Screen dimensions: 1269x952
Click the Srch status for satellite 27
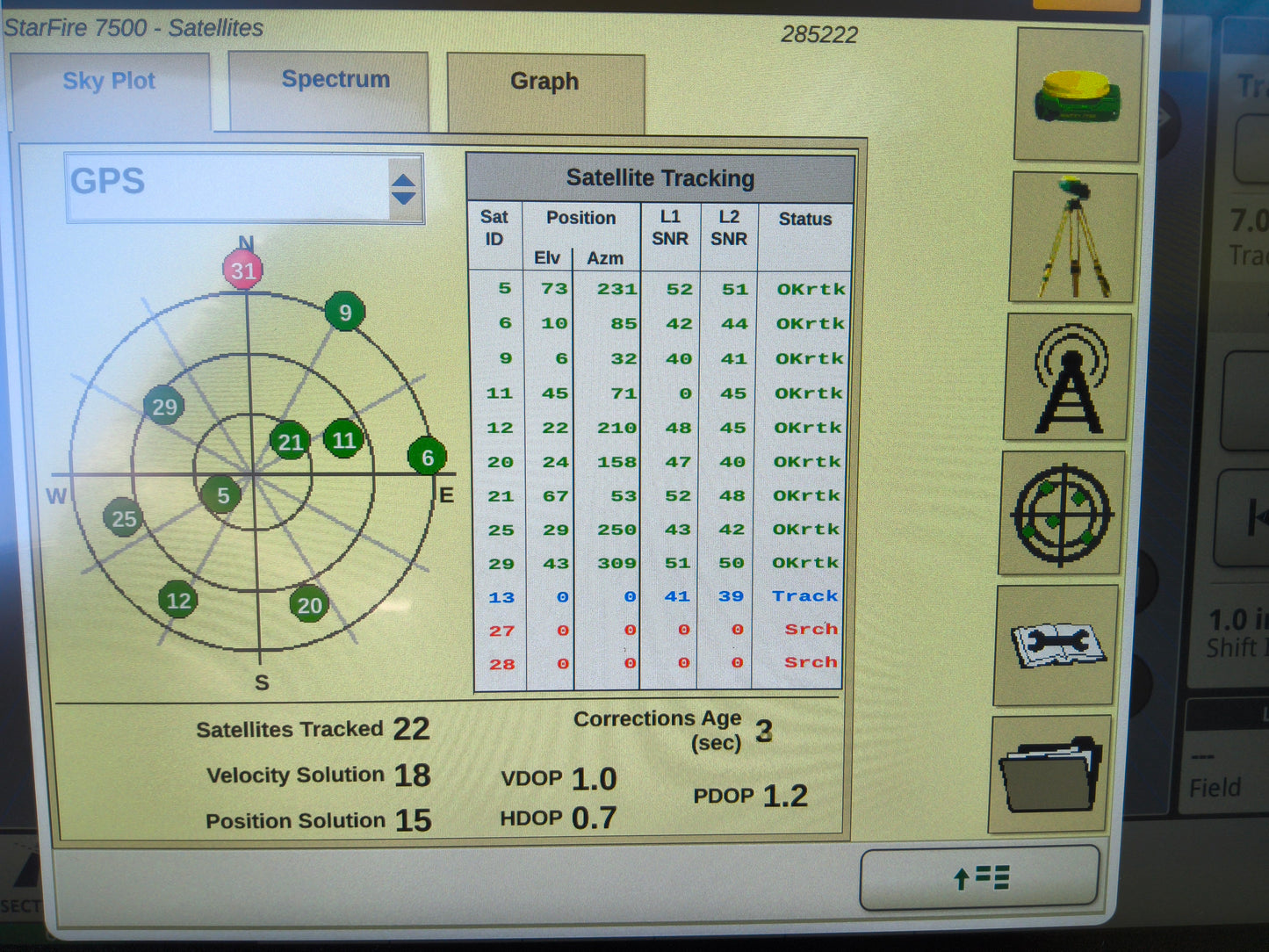click(811, 629)
